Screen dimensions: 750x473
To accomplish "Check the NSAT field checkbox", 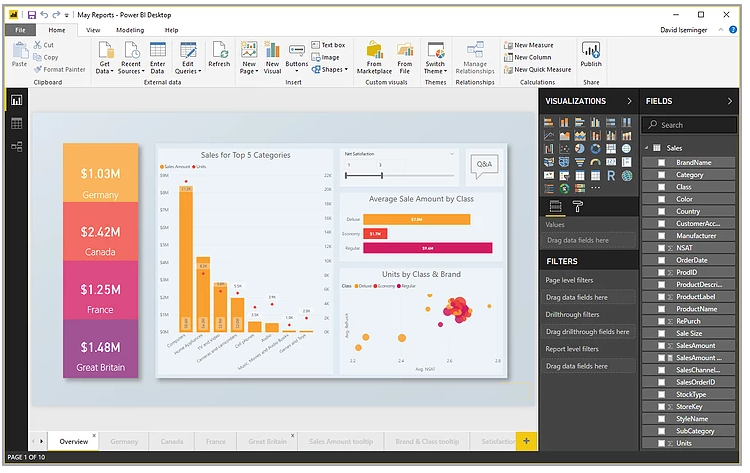I will coord(662,248).
